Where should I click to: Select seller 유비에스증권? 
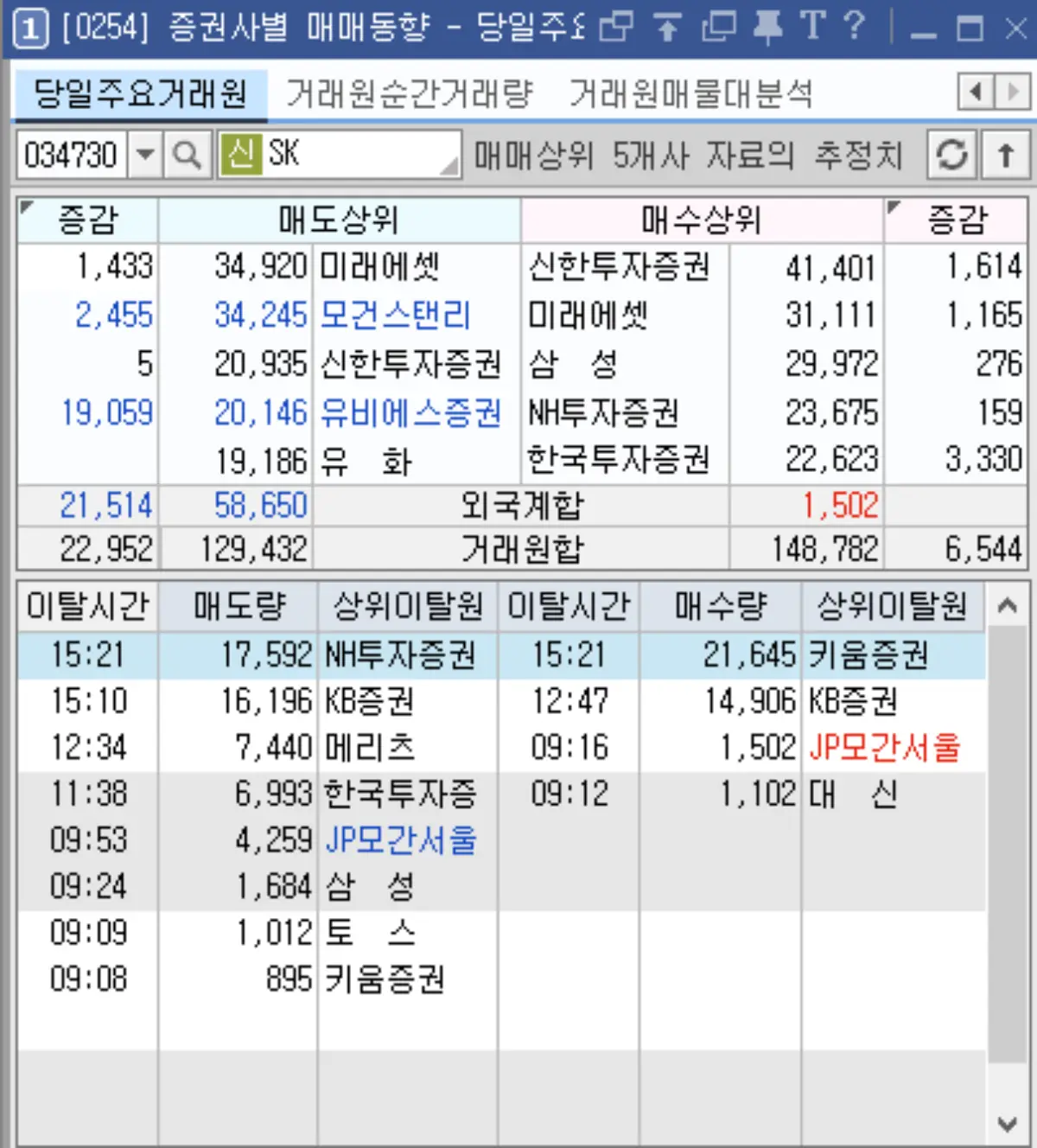coord(410,412)
